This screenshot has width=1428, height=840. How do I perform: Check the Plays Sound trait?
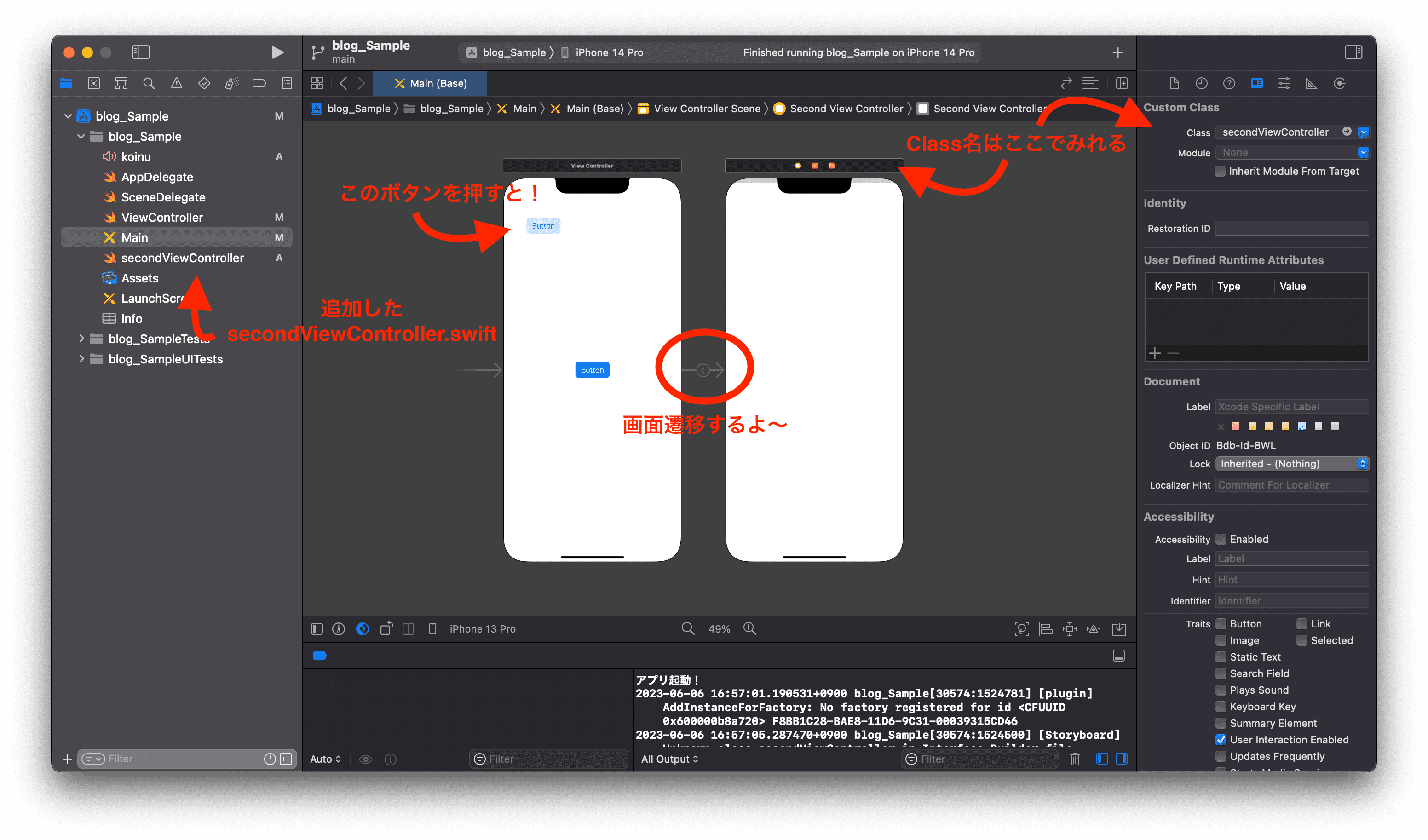pyautogui.click(x=1221, y=690)
